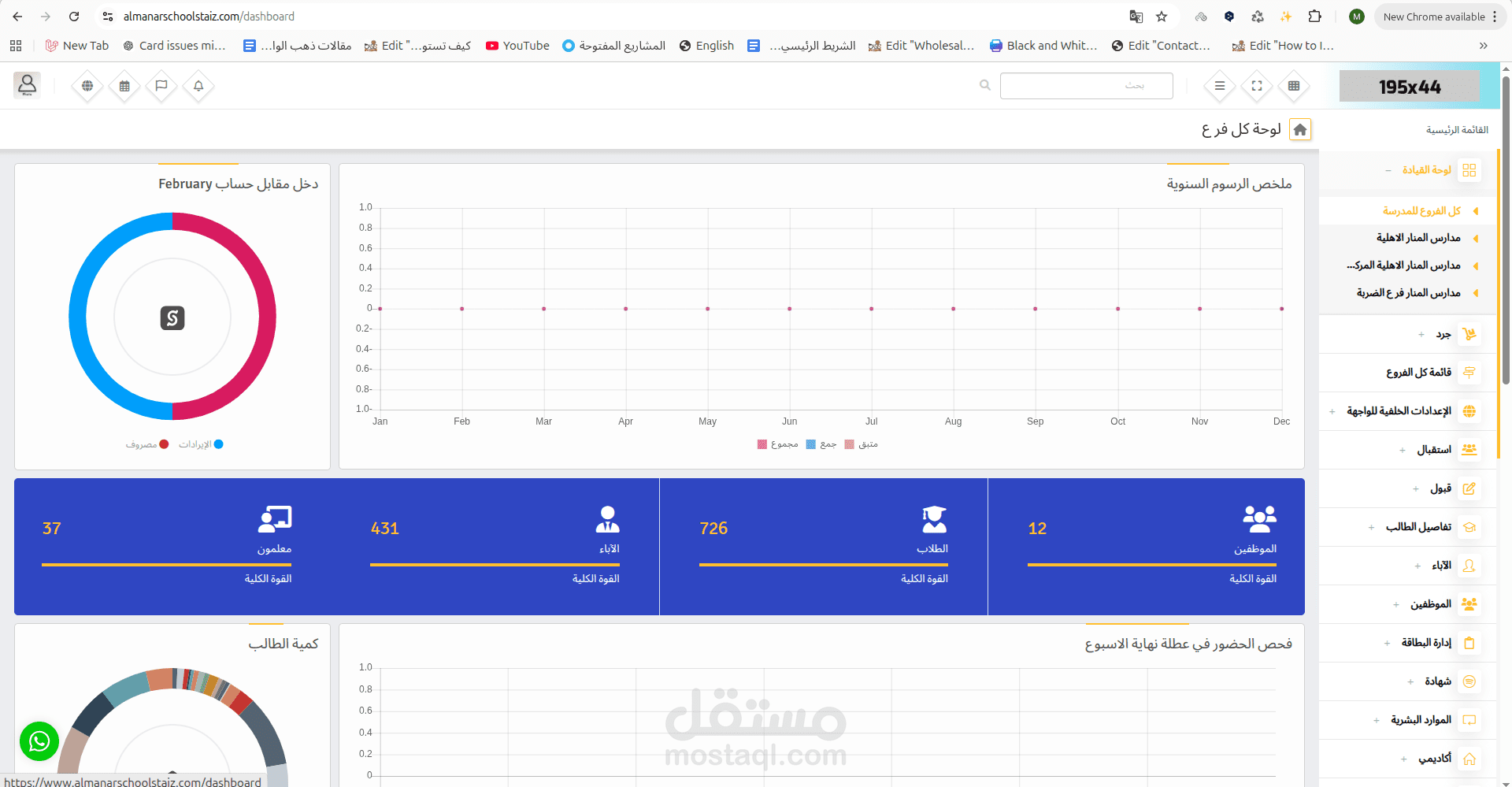Screen dimensions: 1512x787
Task: Click the parent icon on الآباء card
Action: coord(607,519)
